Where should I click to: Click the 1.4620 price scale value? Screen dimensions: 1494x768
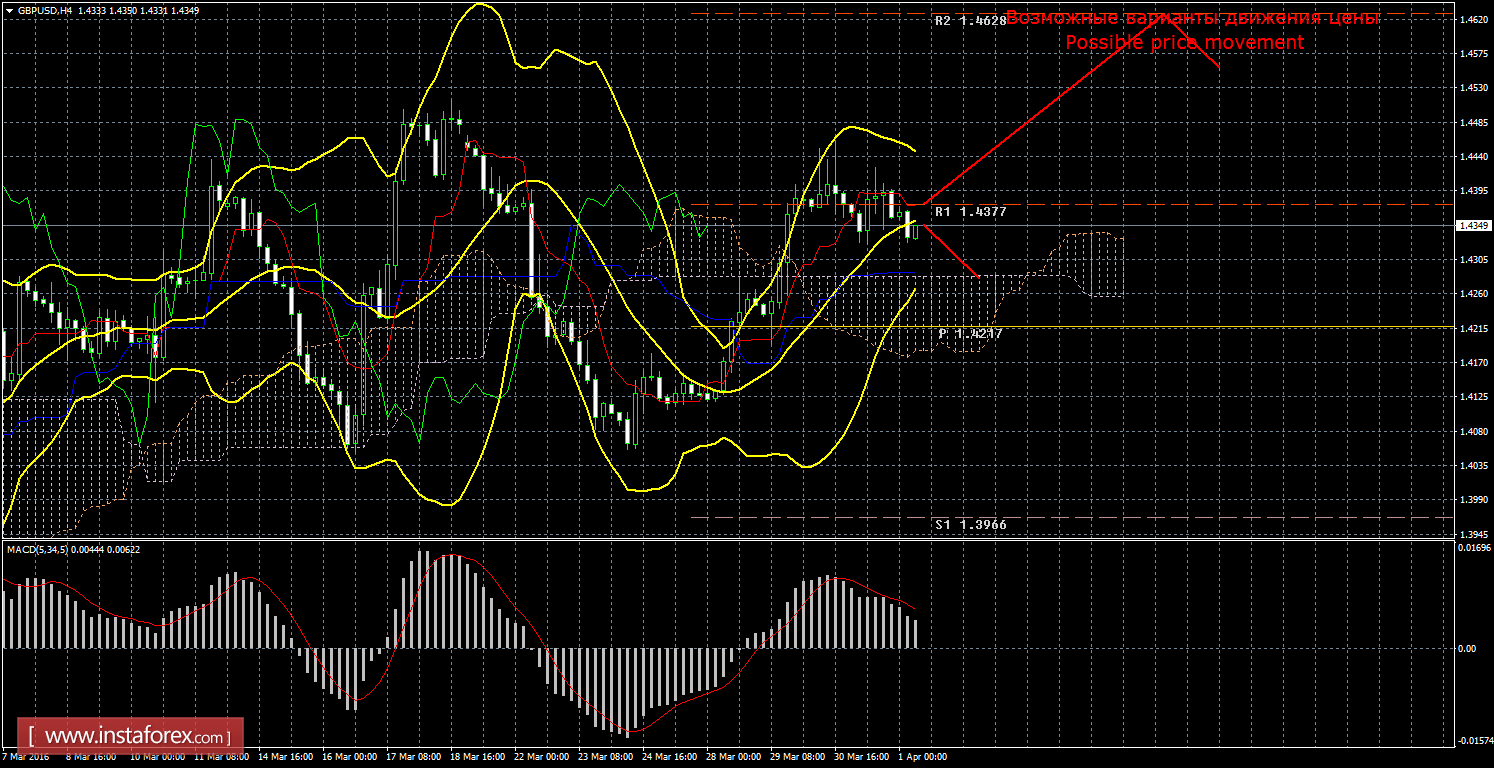click(1472, 20)
